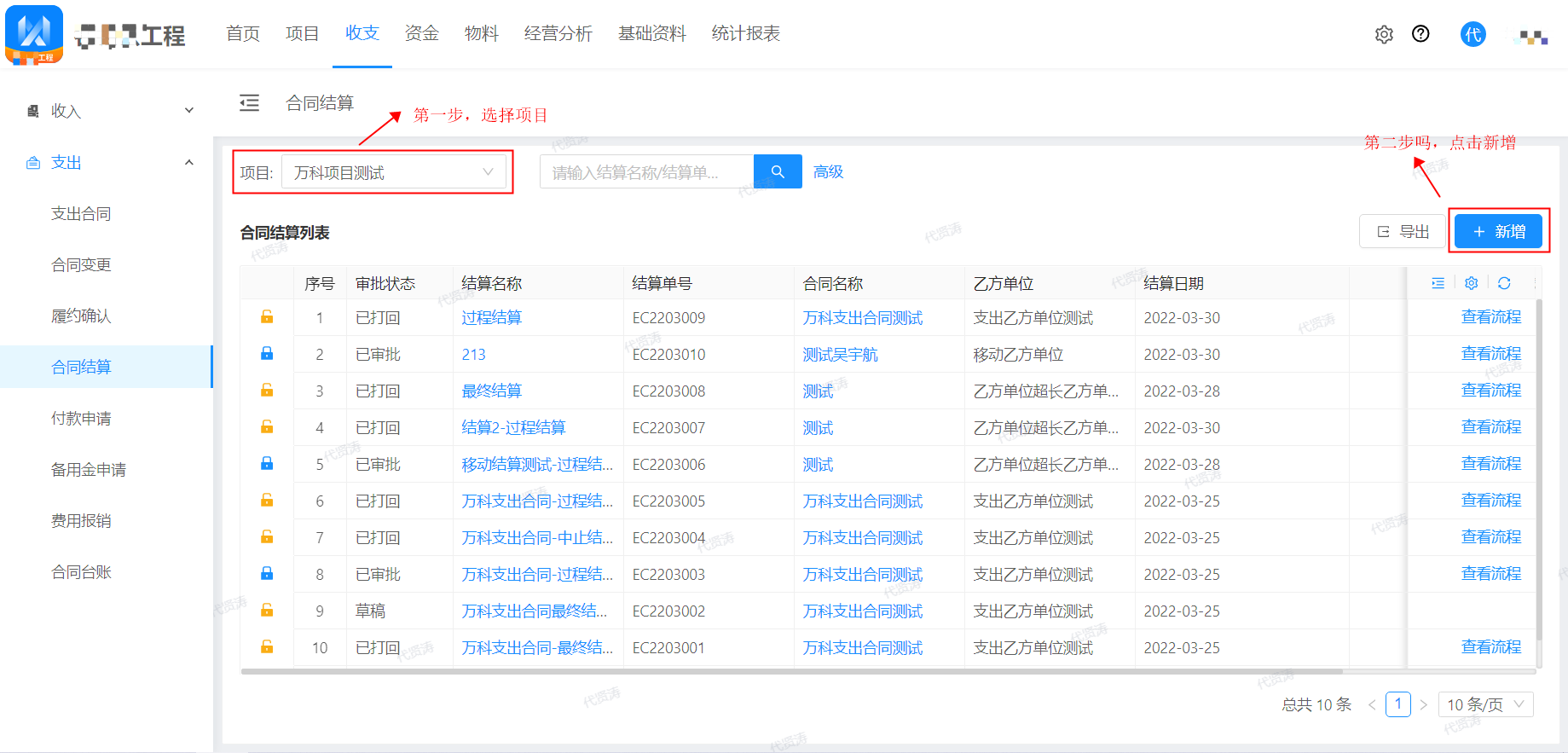Open the 统计报表 top menu
1568x753 pixels.
(x=746, y=33)
